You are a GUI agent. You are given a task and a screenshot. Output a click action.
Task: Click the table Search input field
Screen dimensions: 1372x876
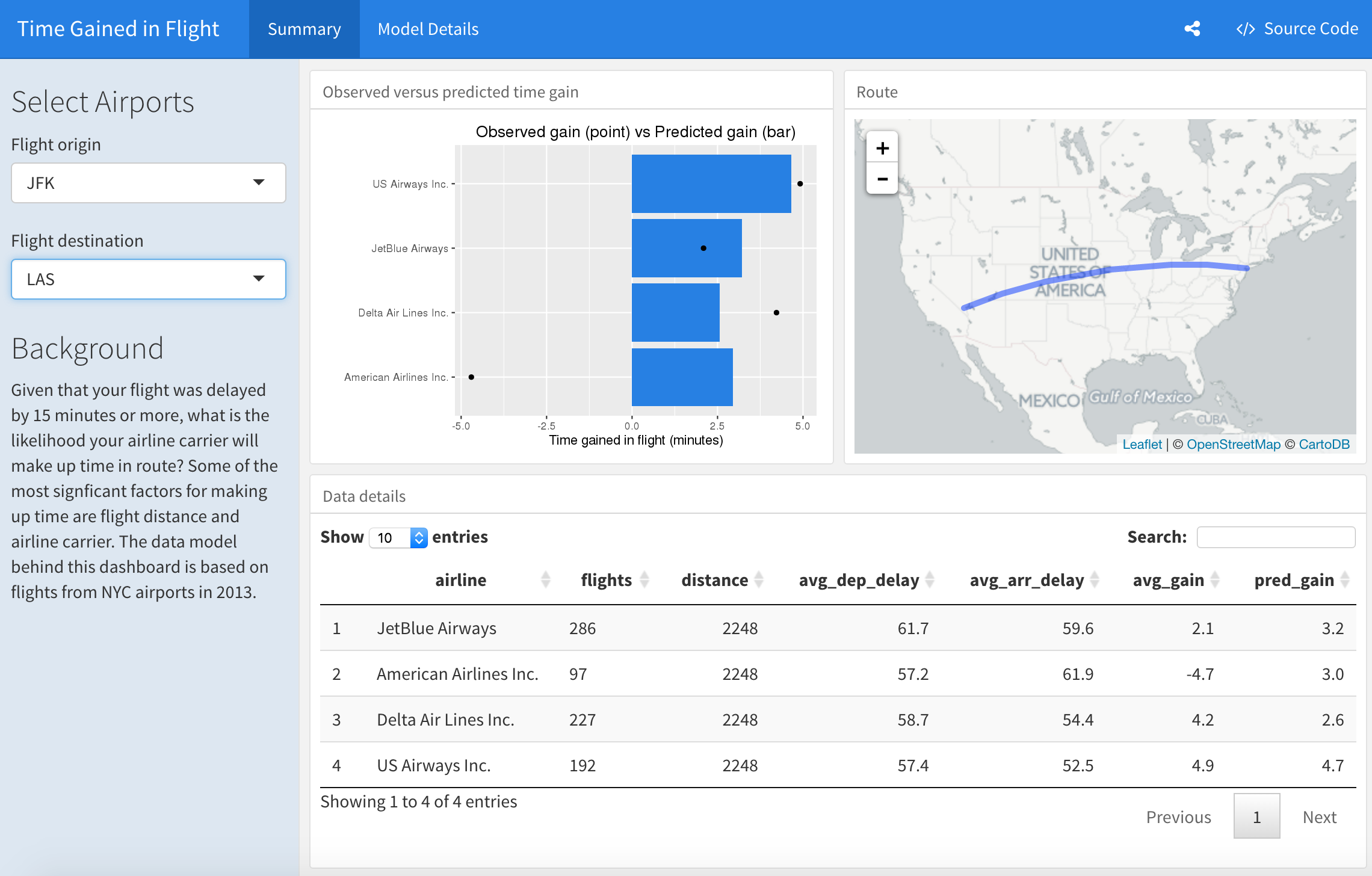click(x=1275, y=537)
